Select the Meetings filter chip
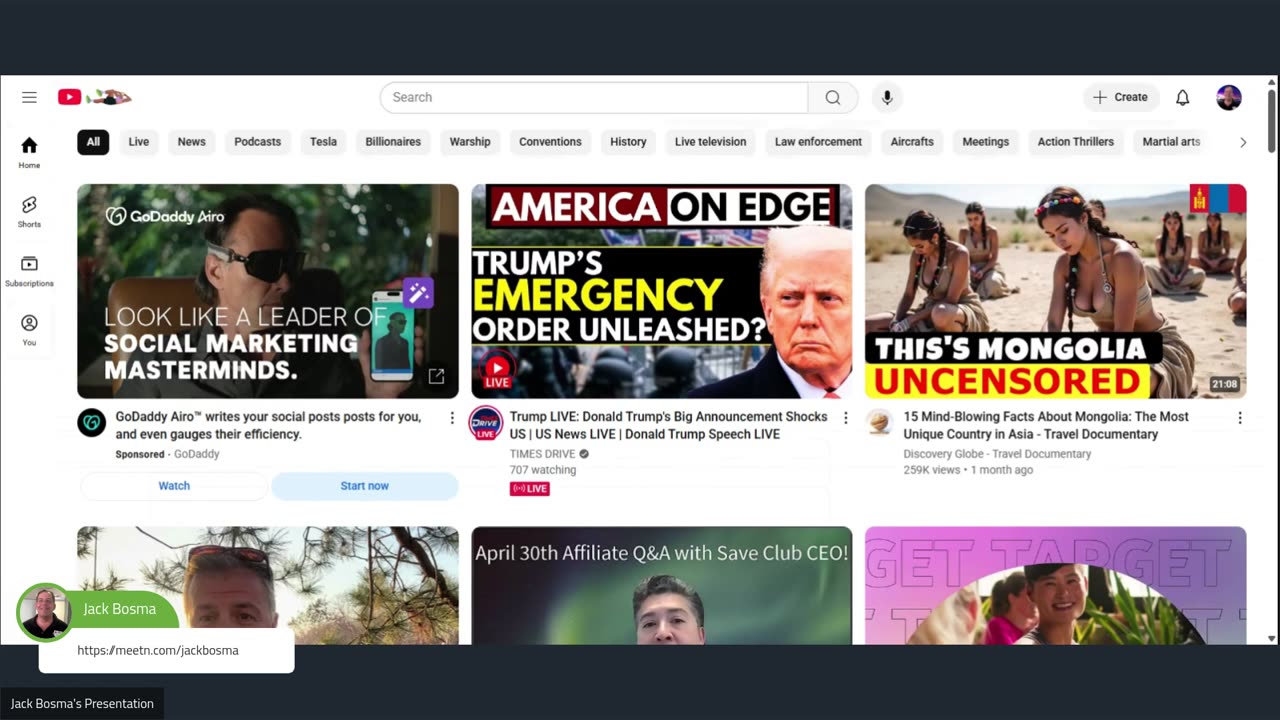Screen dimensions: 1280x720 [x=985, y=142]
